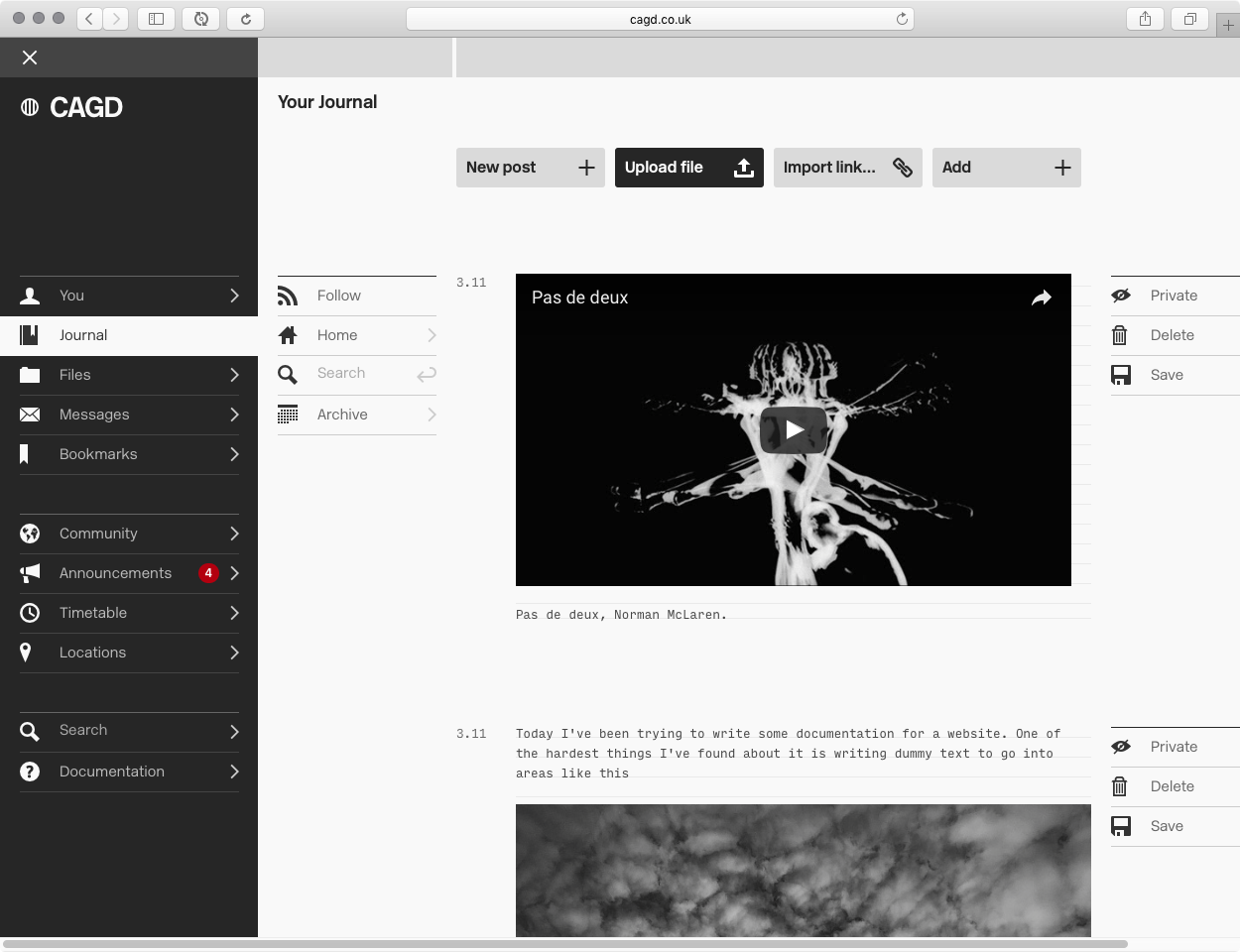Toggle Private on the Pas de deux post
Viewport: 1240px width, 952px height.
pyautogui.click(x=1176, y=296)
